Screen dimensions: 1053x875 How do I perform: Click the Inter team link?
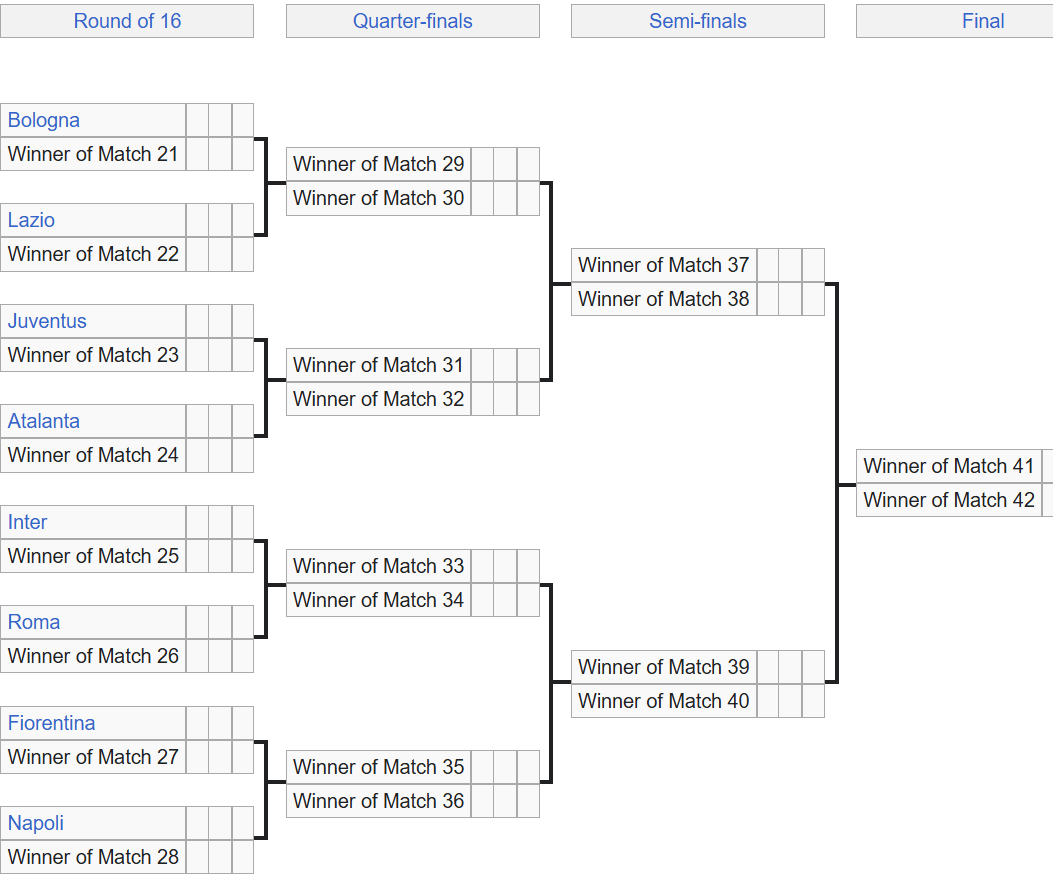click(x=28, y=522)
